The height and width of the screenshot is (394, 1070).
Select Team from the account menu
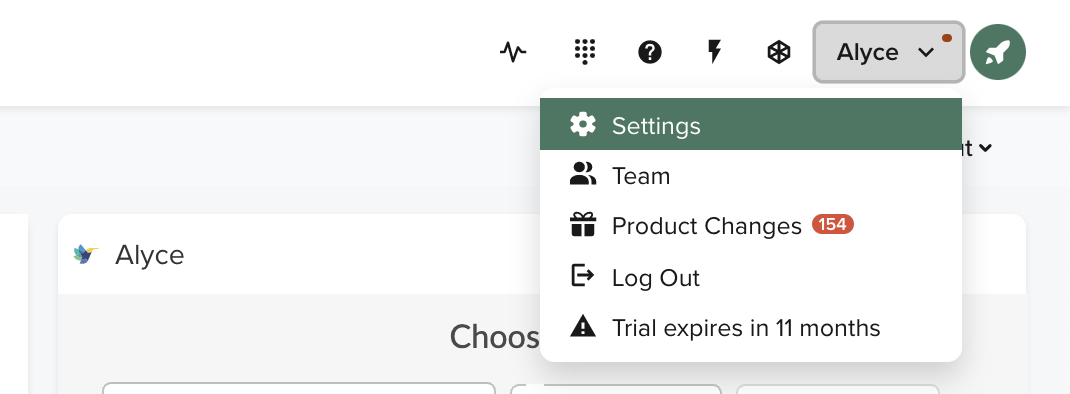(751, 175)
